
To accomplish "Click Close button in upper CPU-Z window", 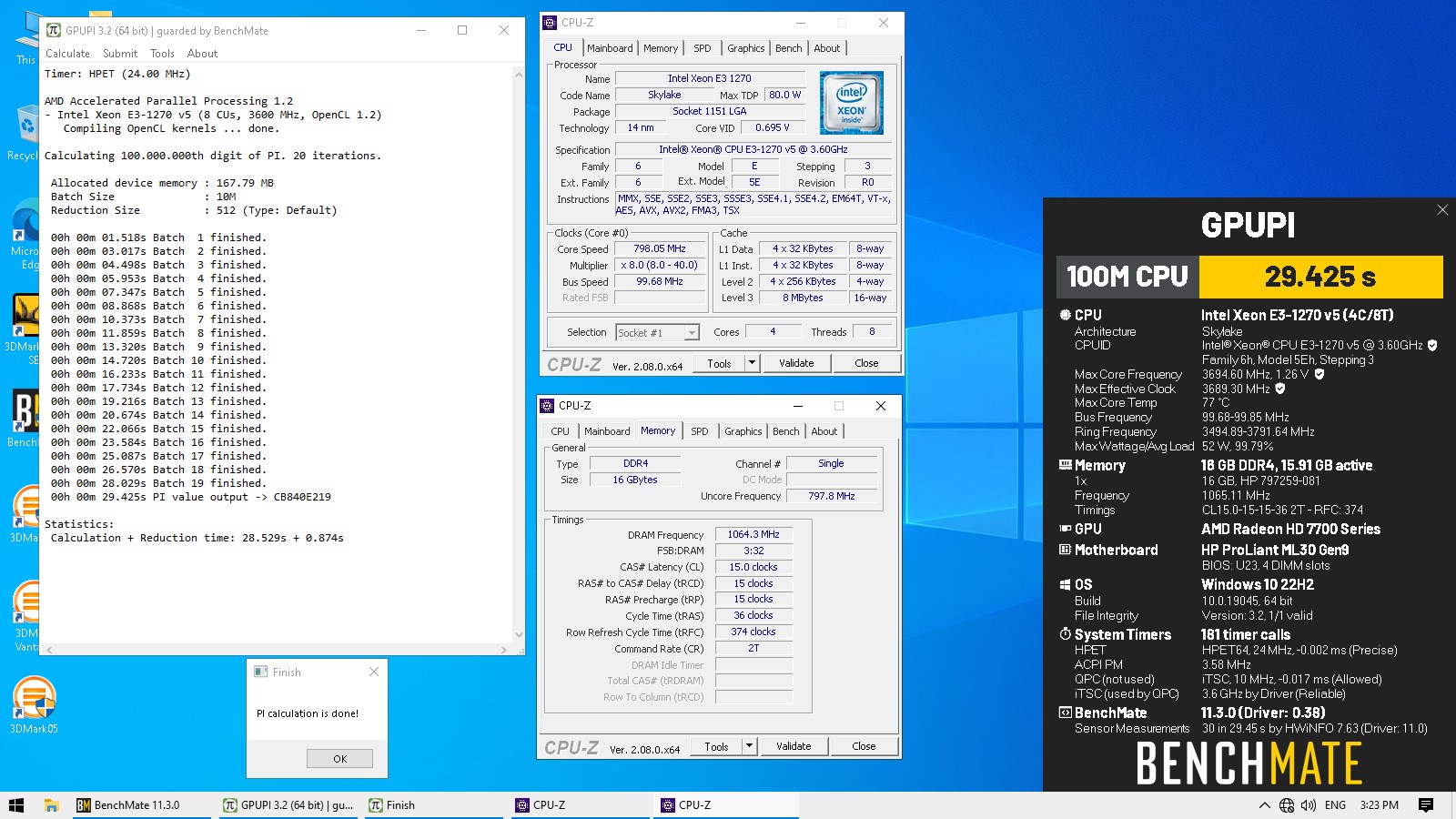I will click(x=866, y=363).
